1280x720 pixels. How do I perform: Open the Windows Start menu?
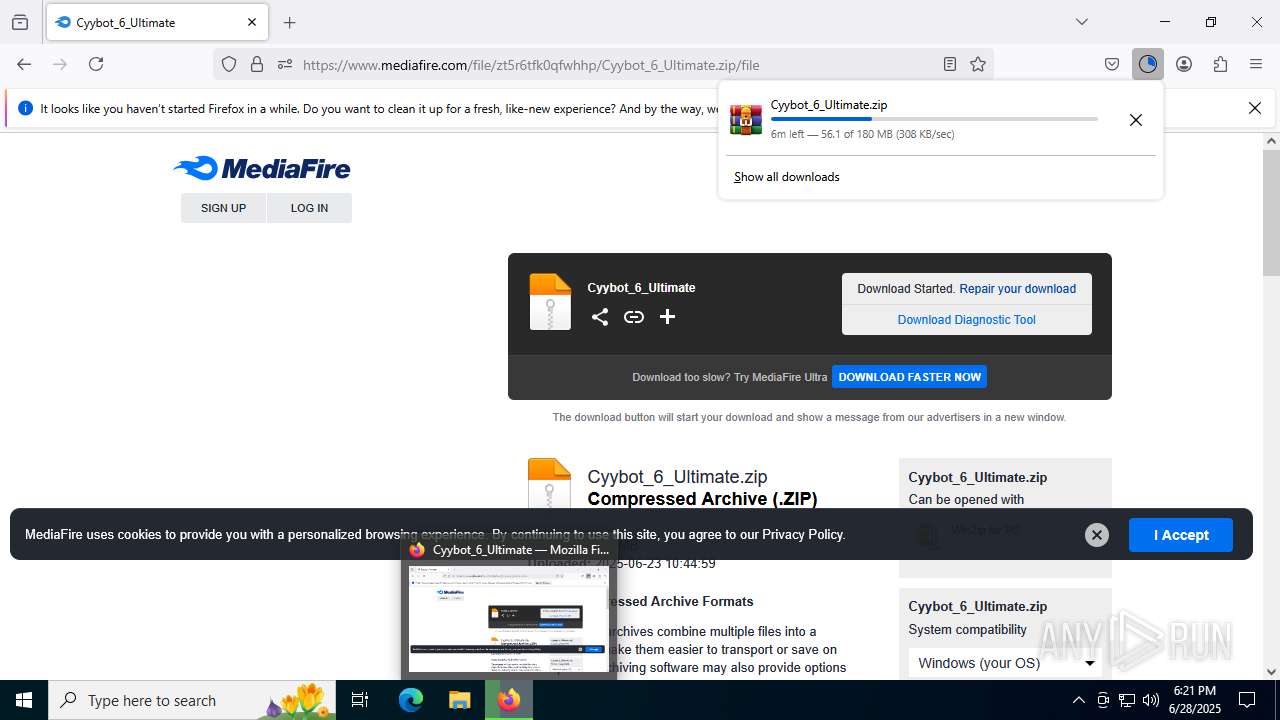click(24, 700)
